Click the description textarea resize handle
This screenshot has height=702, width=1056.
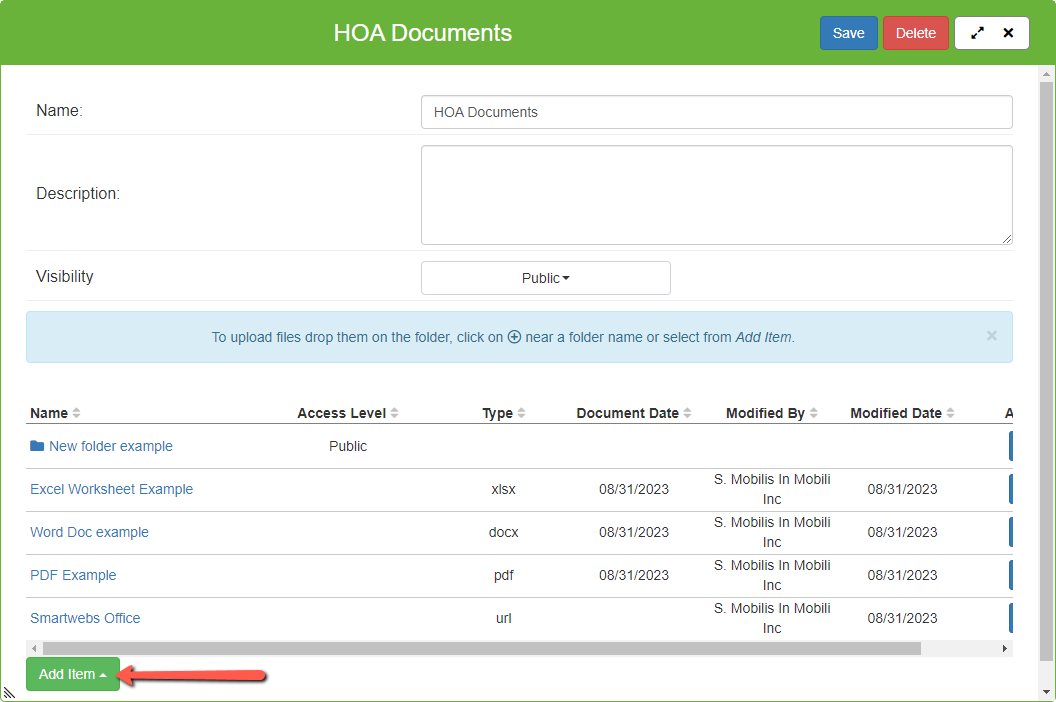tap(1006, 238)
